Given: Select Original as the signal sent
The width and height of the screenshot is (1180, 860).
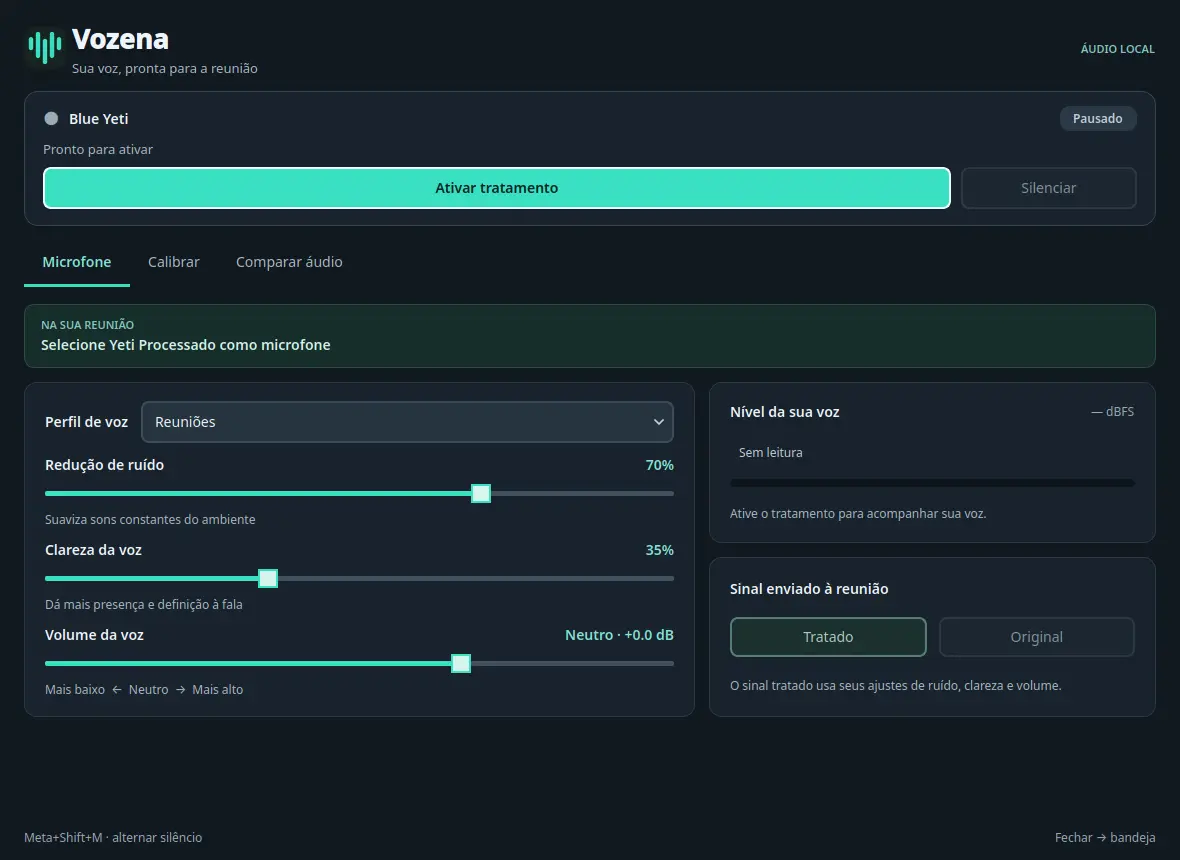Looking at the screenshot, I should click(x=1036, y=637).
